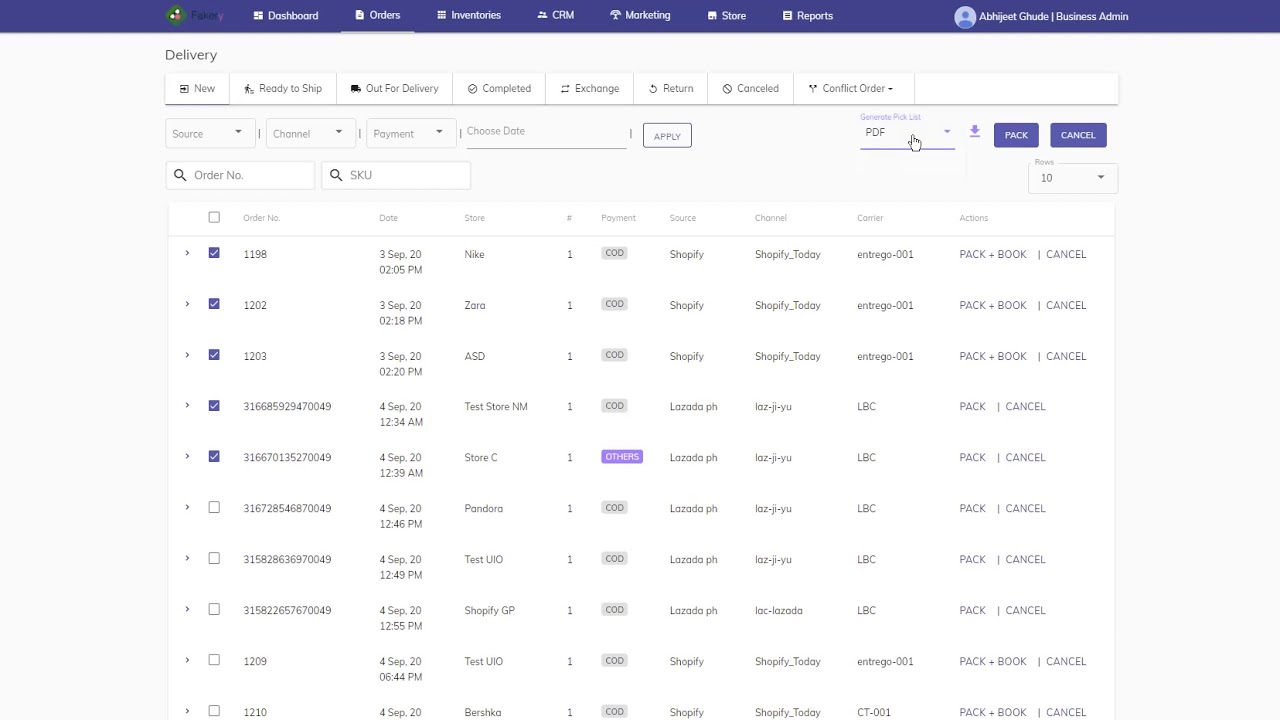This screenshot has width=1280, height=720.
Task: Click PACK + BOOK for order 1203
Action: 993,356
